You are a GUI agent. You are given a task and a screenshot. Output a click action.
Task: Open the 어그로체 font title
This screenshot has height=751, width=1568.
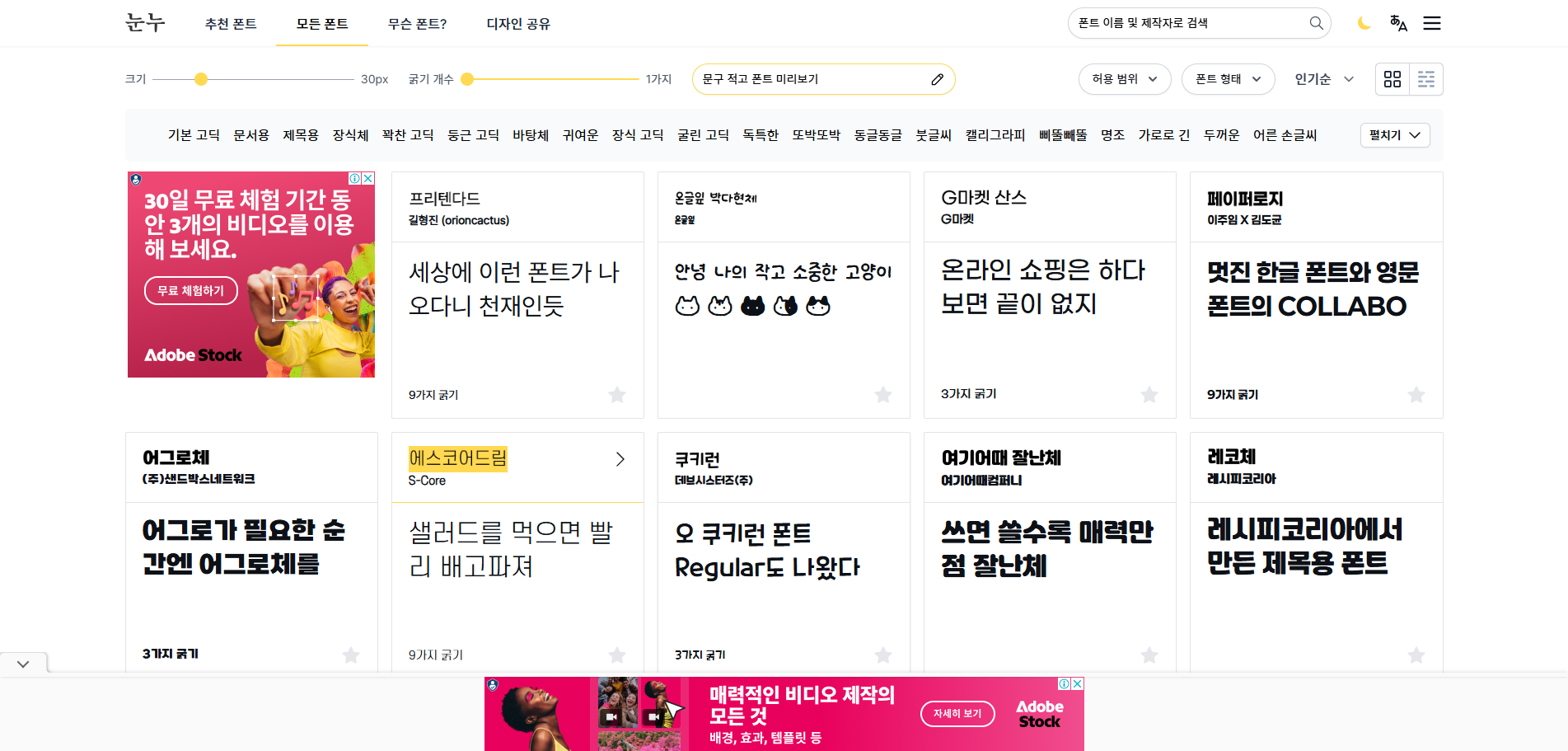[176, 458]
